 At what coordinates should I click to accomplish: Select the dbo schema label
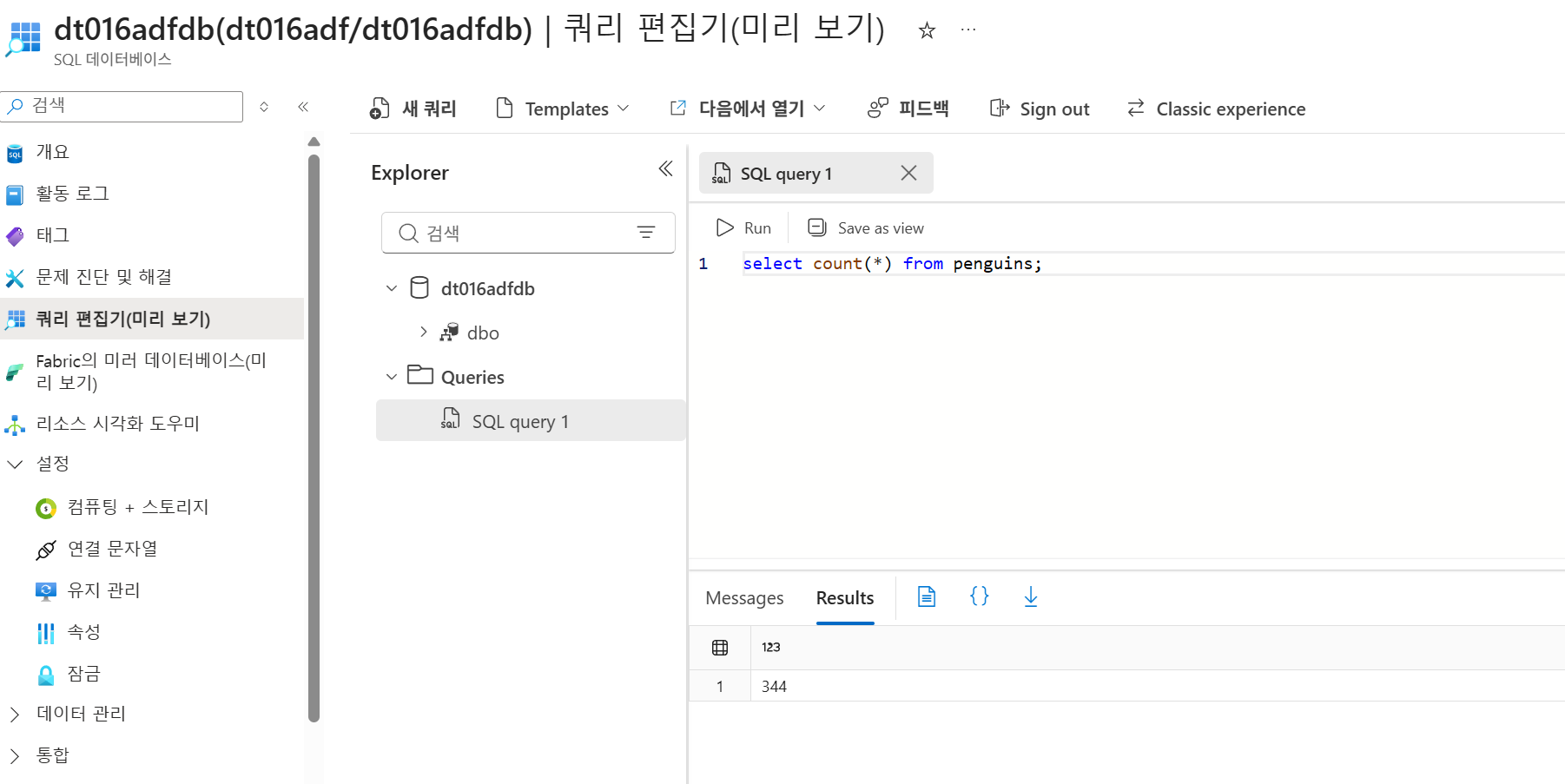483,333
